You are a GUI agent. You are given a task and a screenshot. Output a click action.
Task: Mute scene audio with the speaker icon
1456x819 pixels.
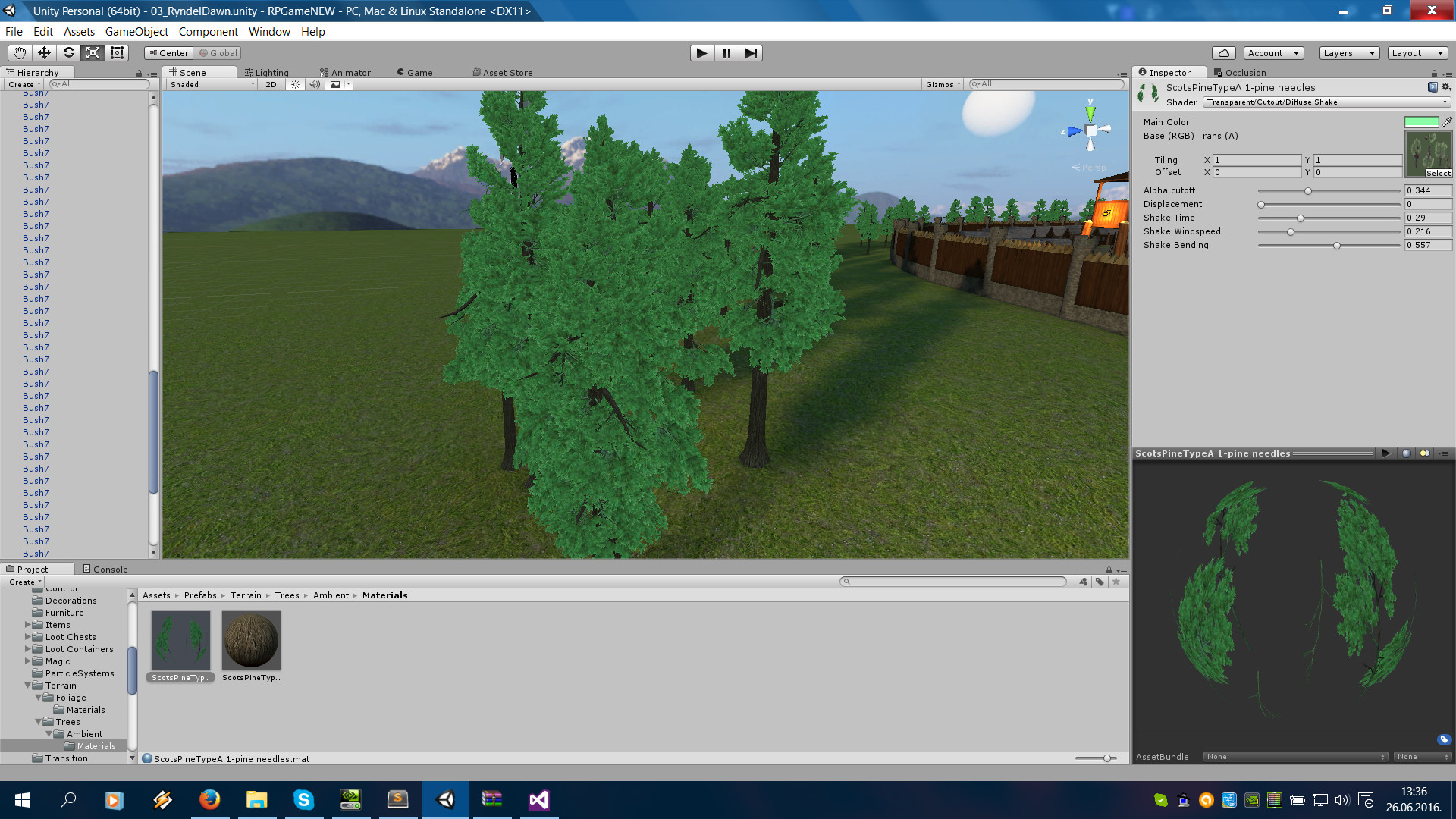click(315, 84)
